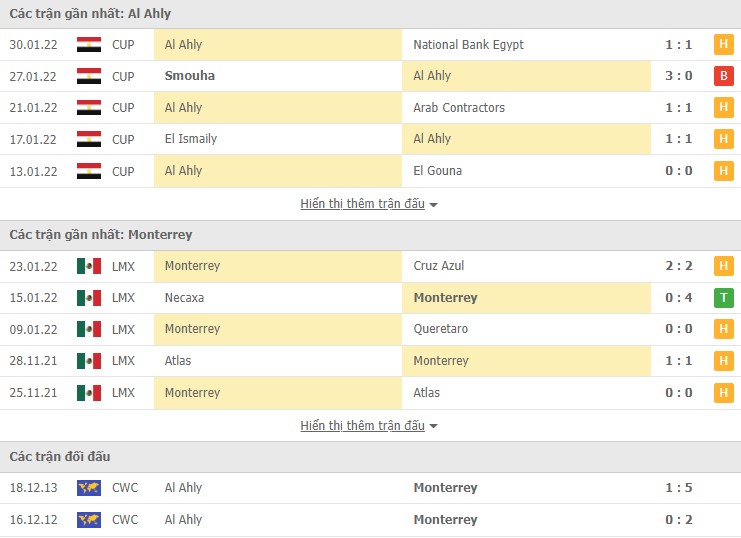Click the Mexico flag on 23.01.22 row
Image resolution: width=741 pixels, height=538 pixels.
89,266
